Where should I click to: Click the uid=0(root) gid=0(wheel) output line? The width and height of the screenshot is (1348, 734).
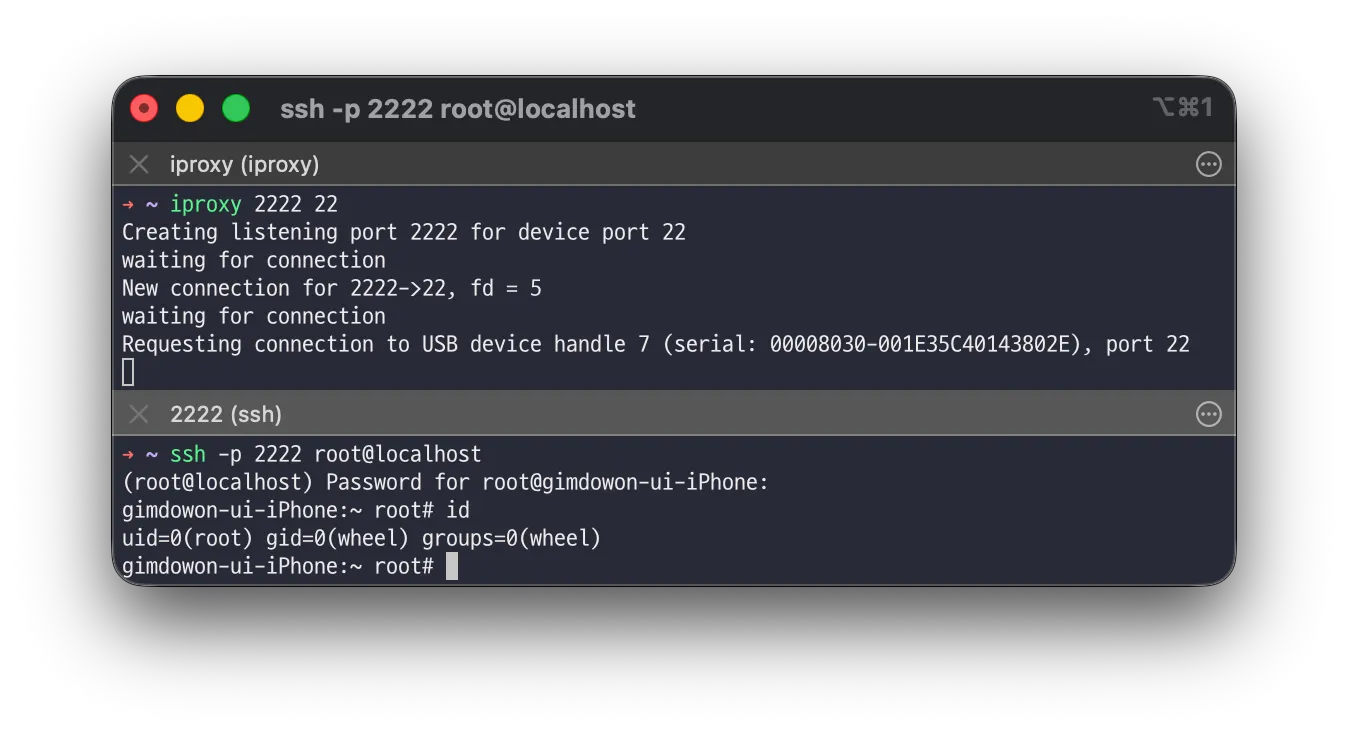362,538
